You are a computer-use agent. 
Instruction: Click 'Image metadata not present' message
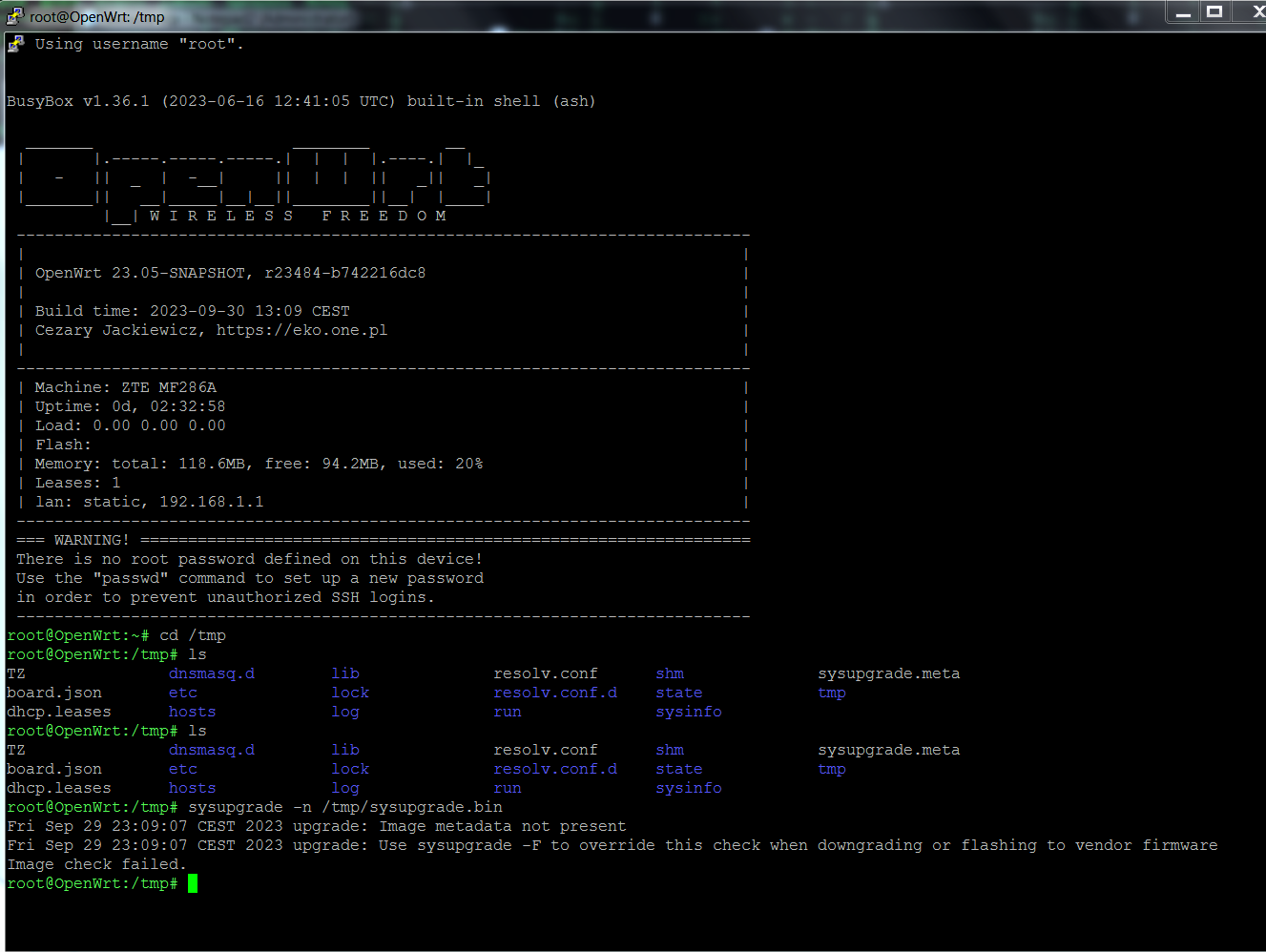[503, 826]
